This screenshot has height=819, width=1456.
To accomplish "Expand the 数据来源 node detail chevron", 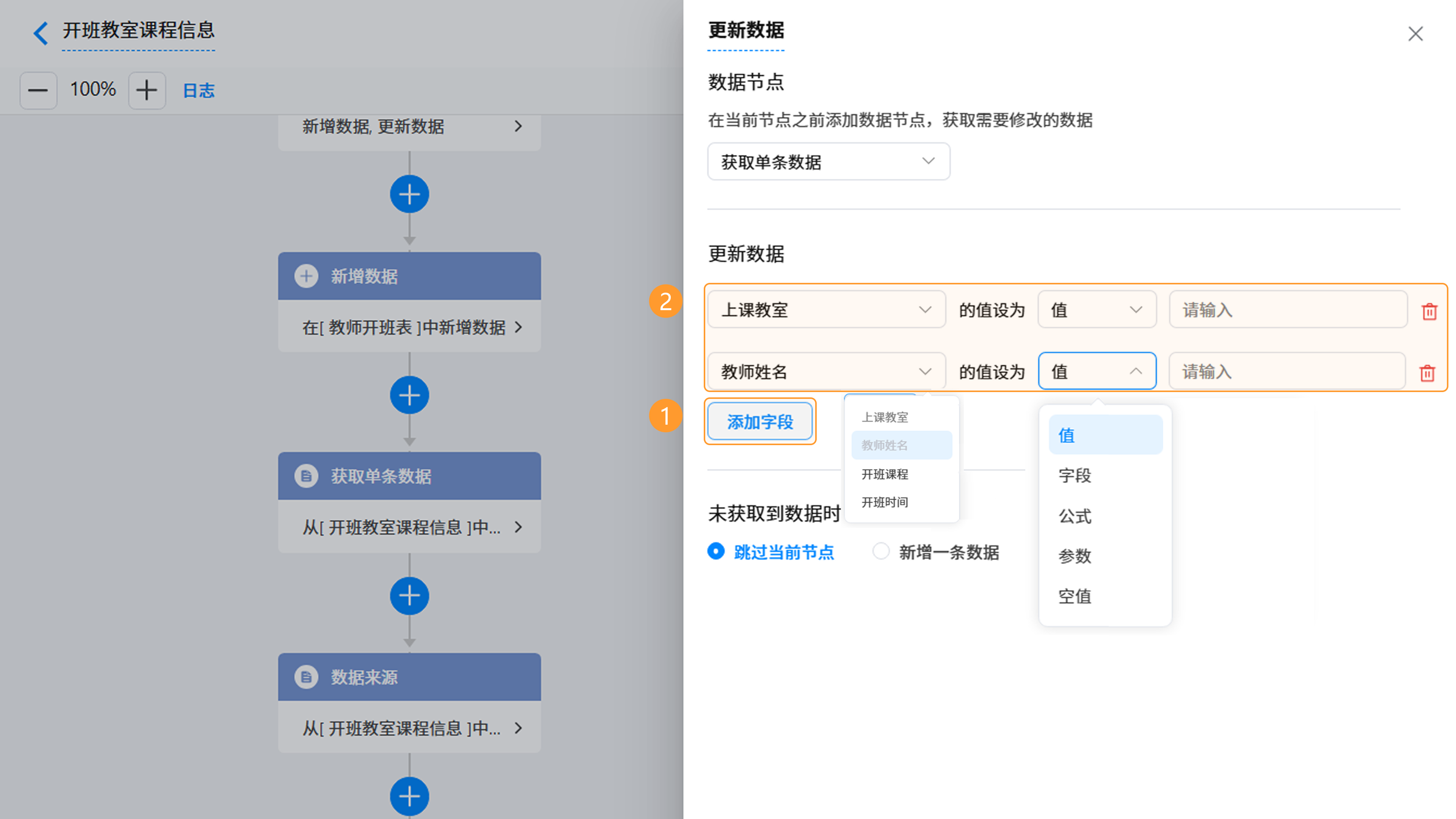I will (518, 728).
